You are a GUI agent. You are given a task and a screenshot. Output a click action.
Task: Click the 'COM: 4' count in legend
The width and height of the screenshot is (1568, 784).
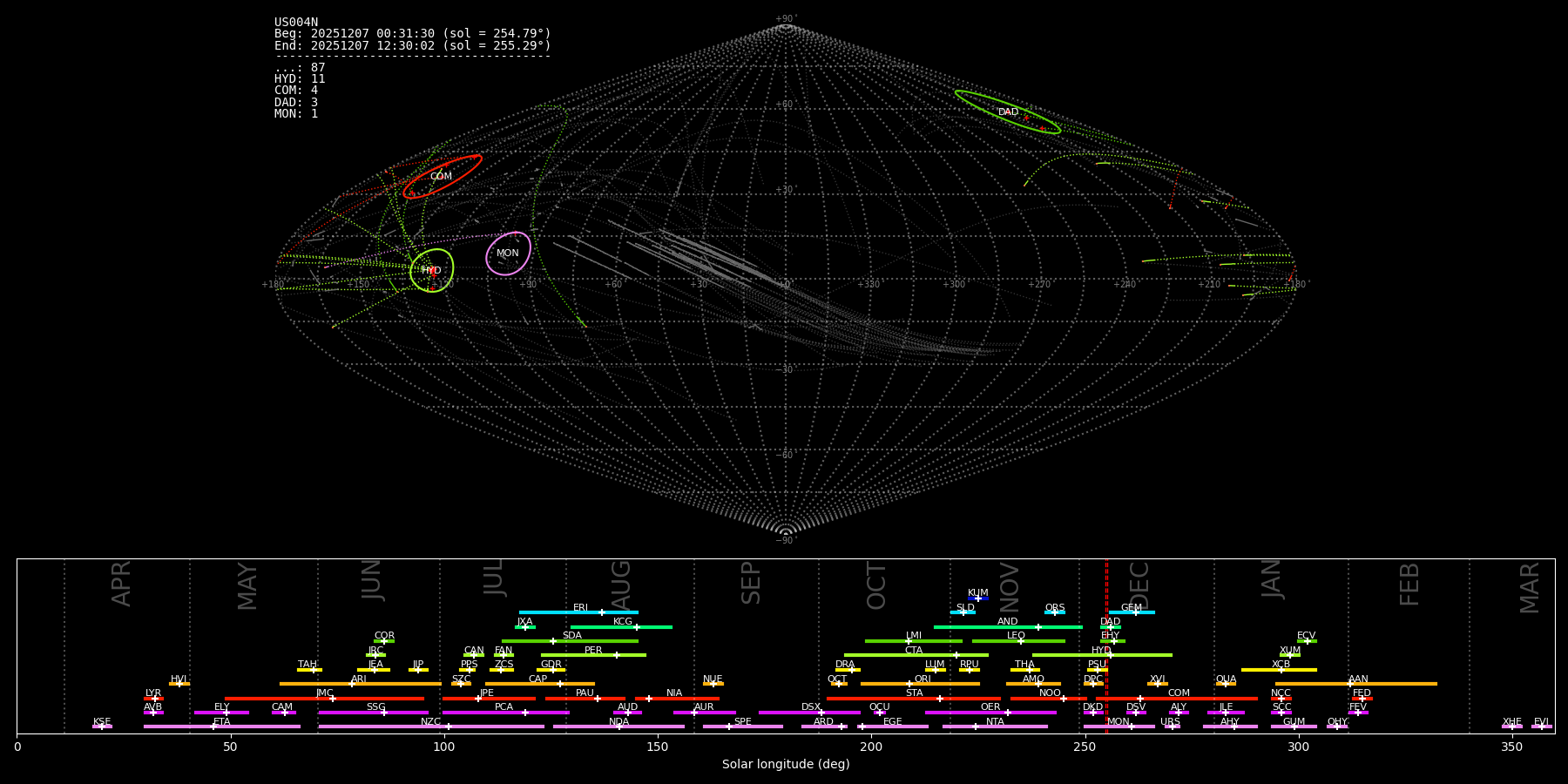coord(296,91)
